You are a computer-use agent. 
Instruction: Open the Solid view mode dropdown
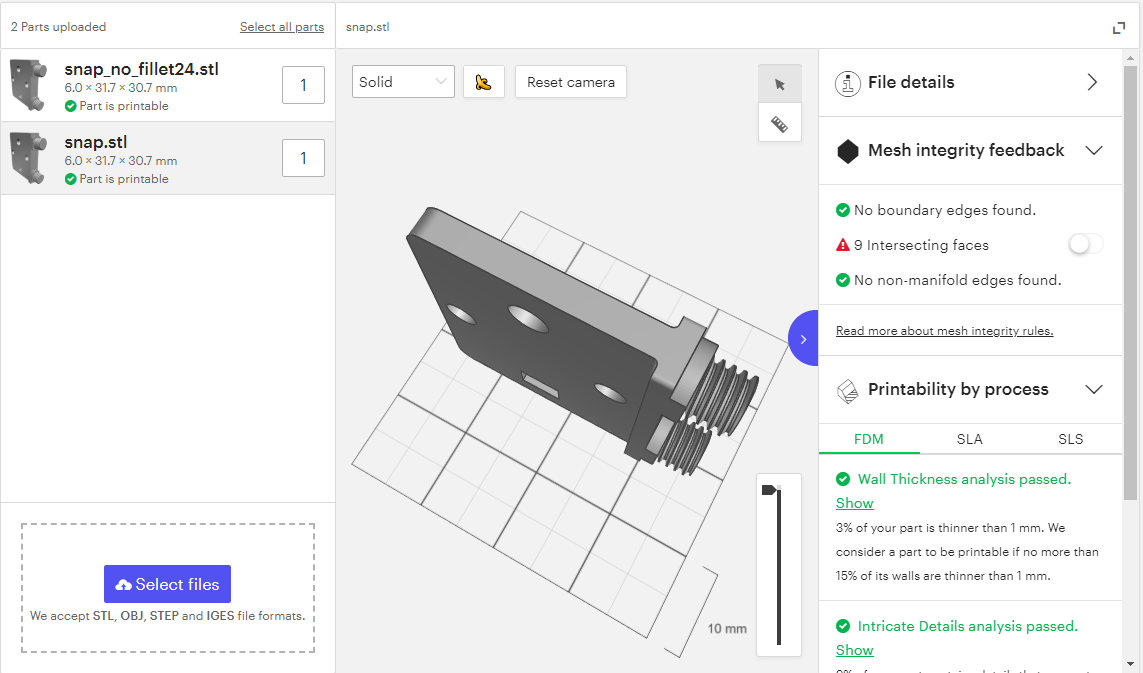click(403, 81)
